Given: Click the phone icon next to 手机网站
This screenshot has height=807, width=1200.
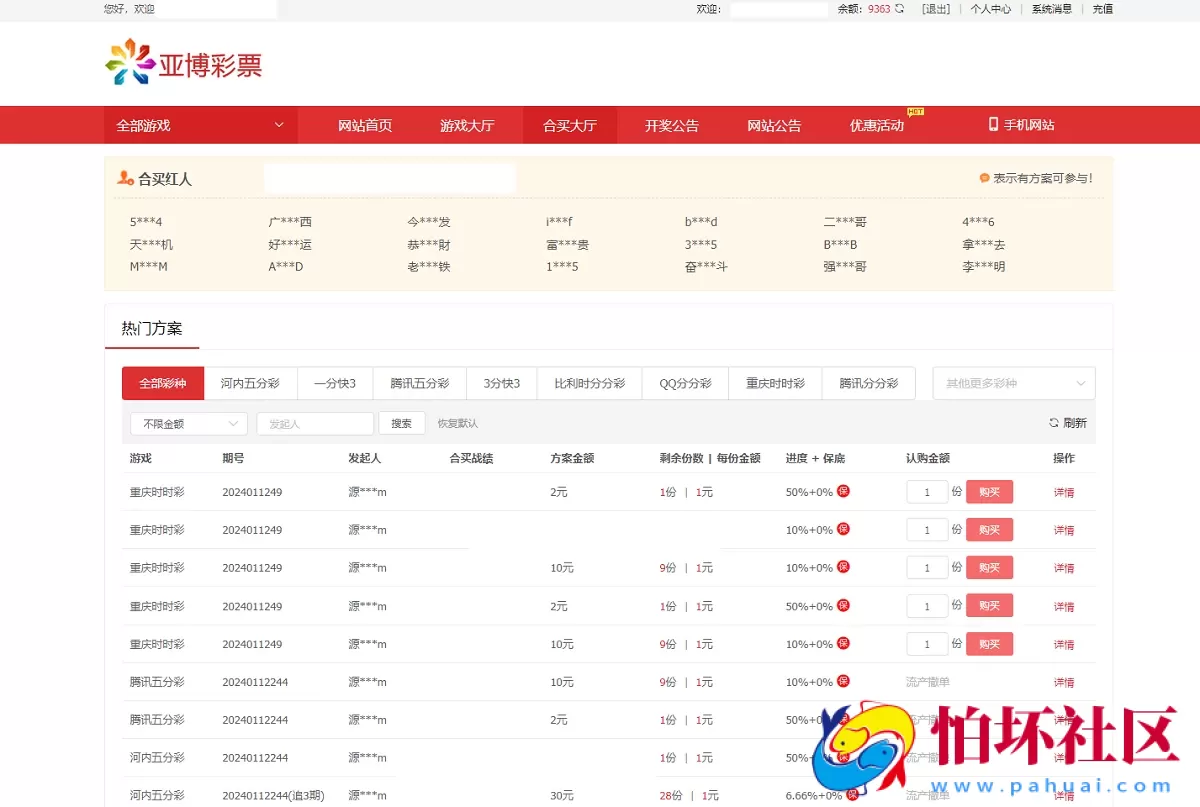Looking at the screenshot, I should 991,124.
